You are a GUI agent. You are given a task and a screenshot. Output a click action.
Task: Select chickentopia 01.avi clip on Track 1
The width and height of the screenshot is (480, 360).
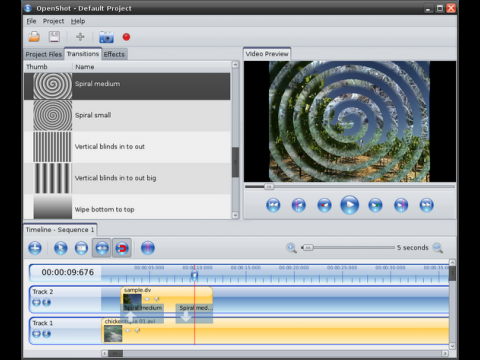pyautogui.click(x=275, y=331)
